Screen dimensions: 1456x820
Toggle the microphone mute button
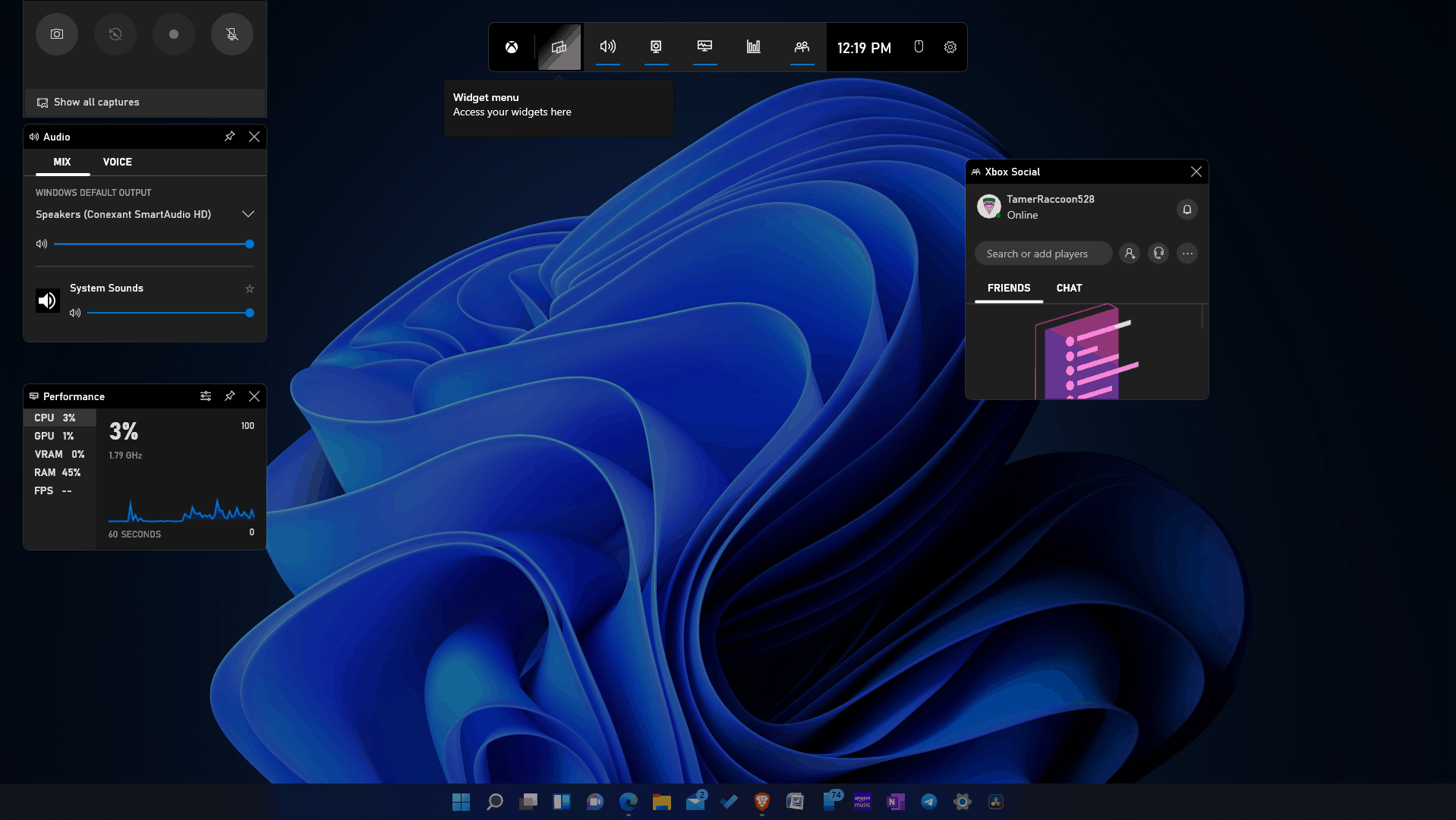tap(232, 34)
